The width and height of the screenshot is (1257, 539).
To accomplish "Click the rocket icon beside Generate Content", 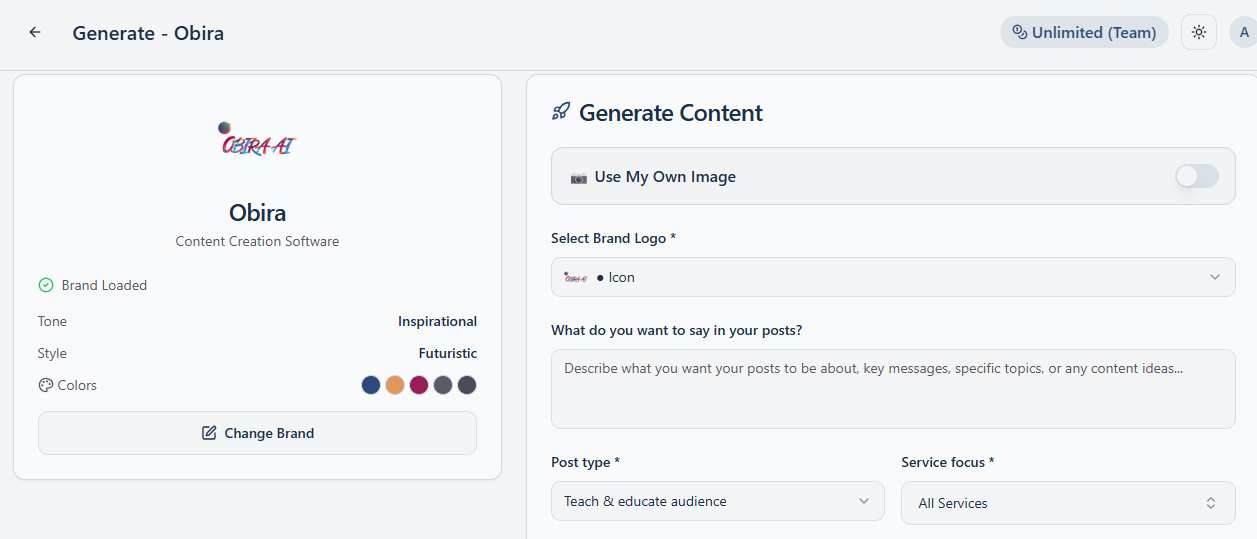I will click(x=561, y=112).
